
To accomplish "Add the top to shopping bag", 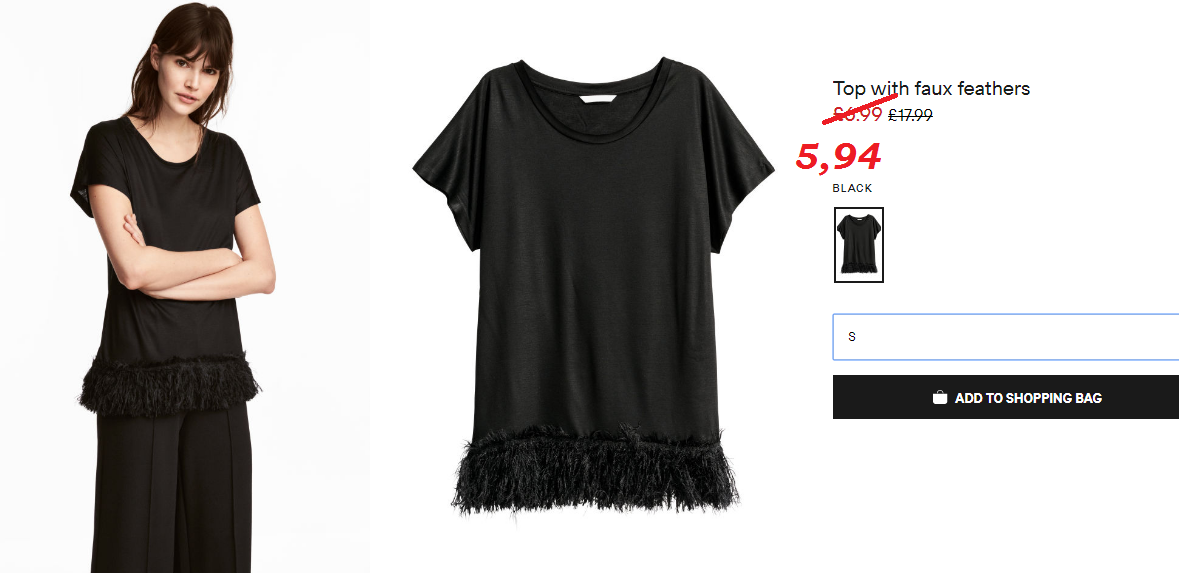I will tap(1005, 397).
